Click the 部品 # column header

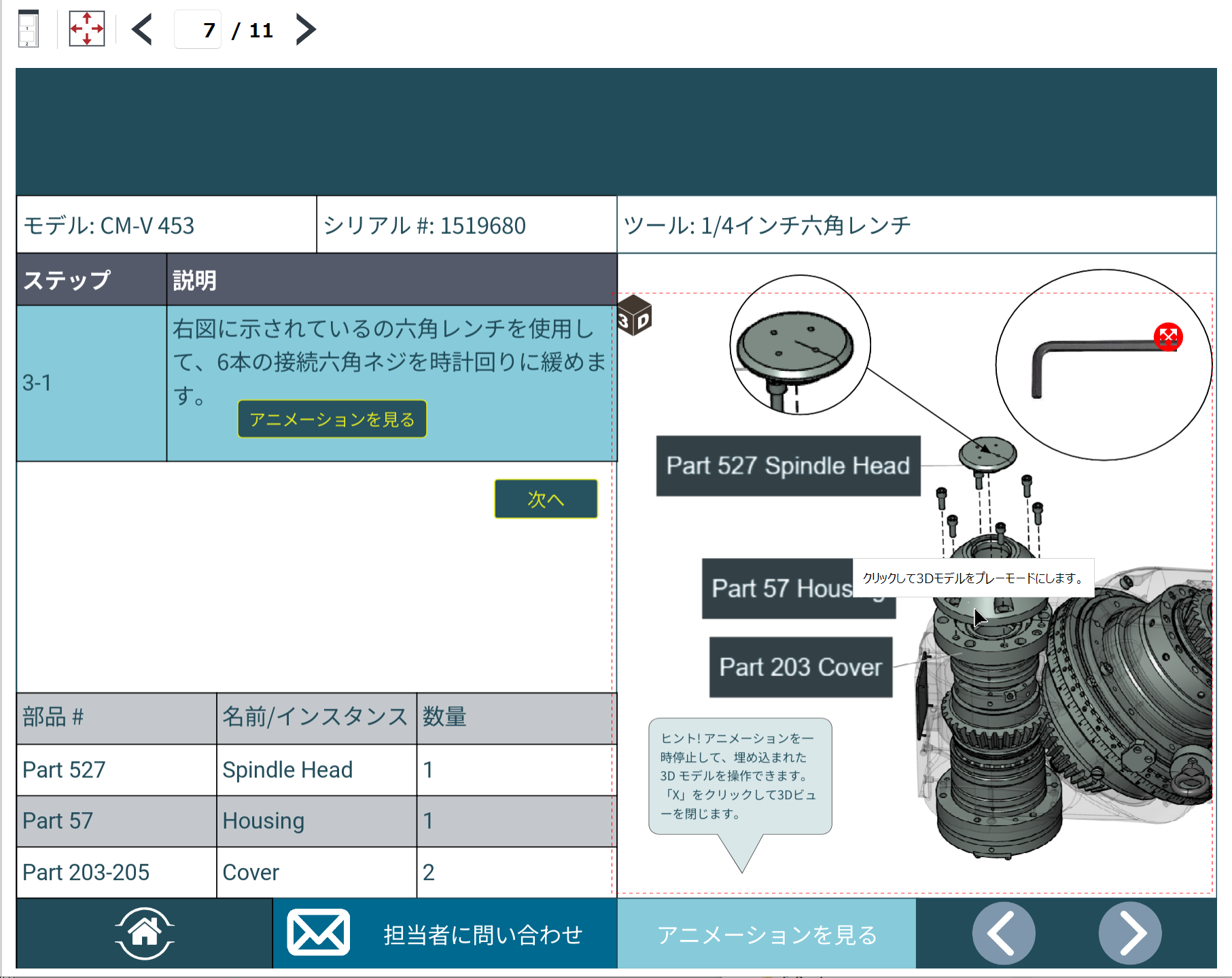tap(116, 718)
